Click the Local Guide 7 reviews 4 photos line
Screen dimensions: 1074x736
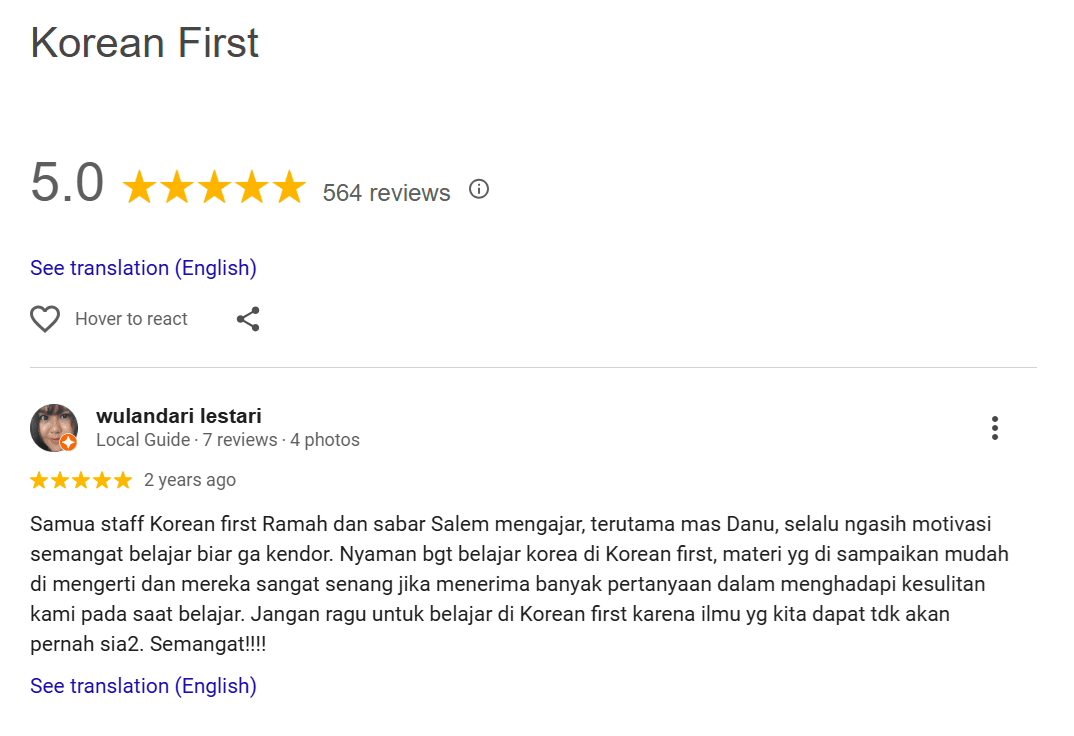[228, 440]
